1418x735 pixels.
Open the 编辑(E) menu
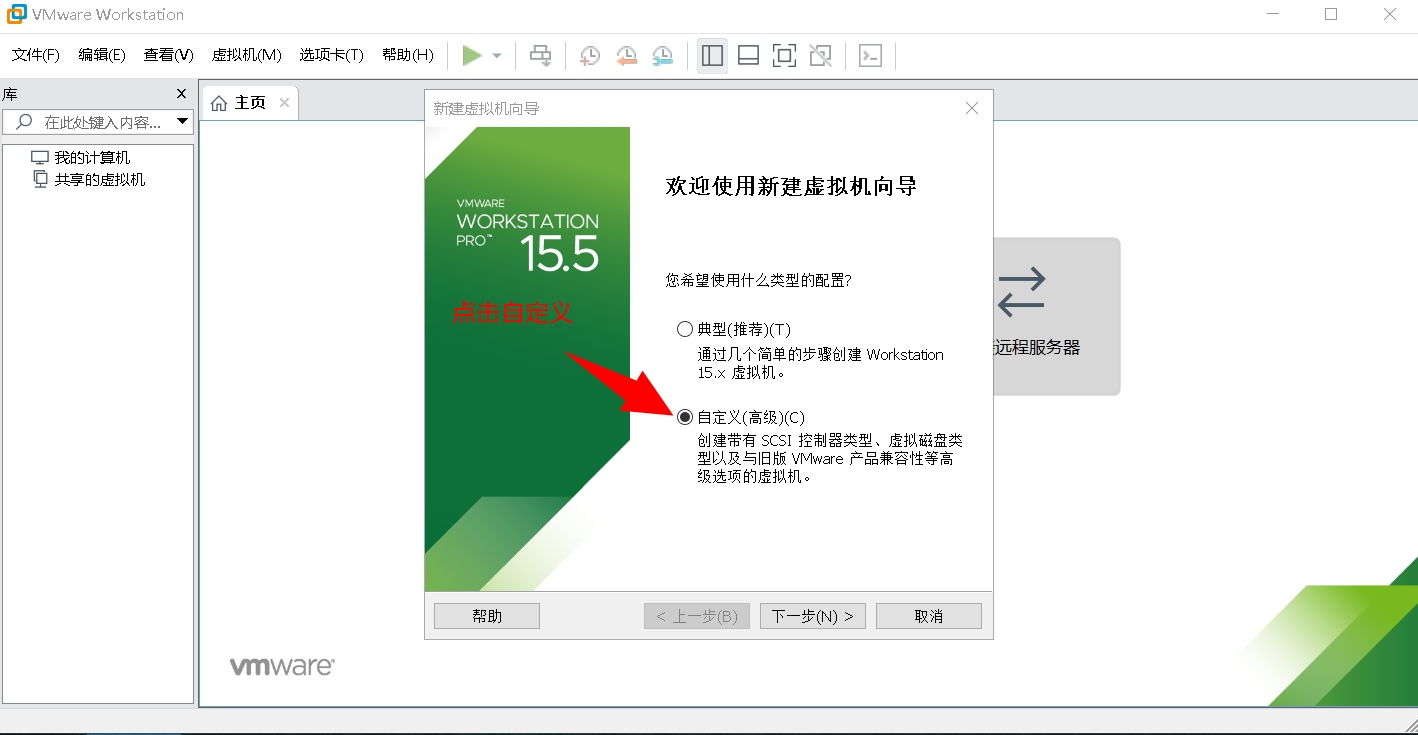[x=102, y=55]
